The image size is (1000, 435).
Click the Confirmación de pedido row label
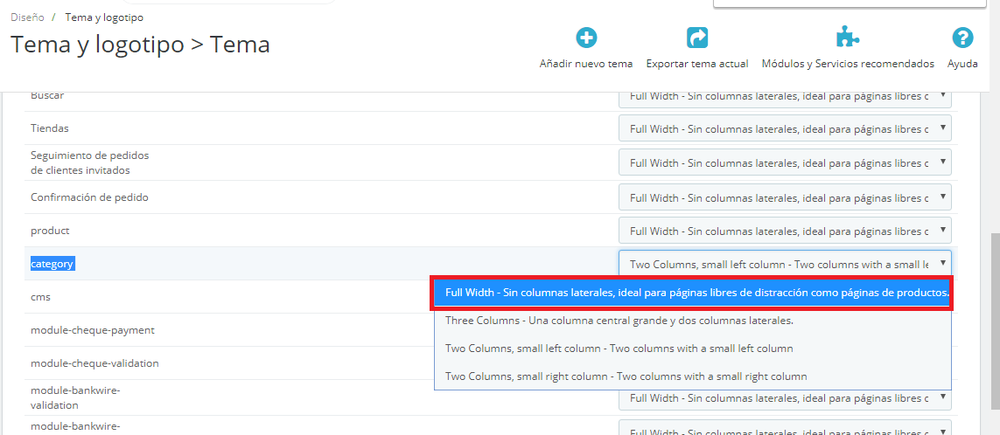[89, 198]
